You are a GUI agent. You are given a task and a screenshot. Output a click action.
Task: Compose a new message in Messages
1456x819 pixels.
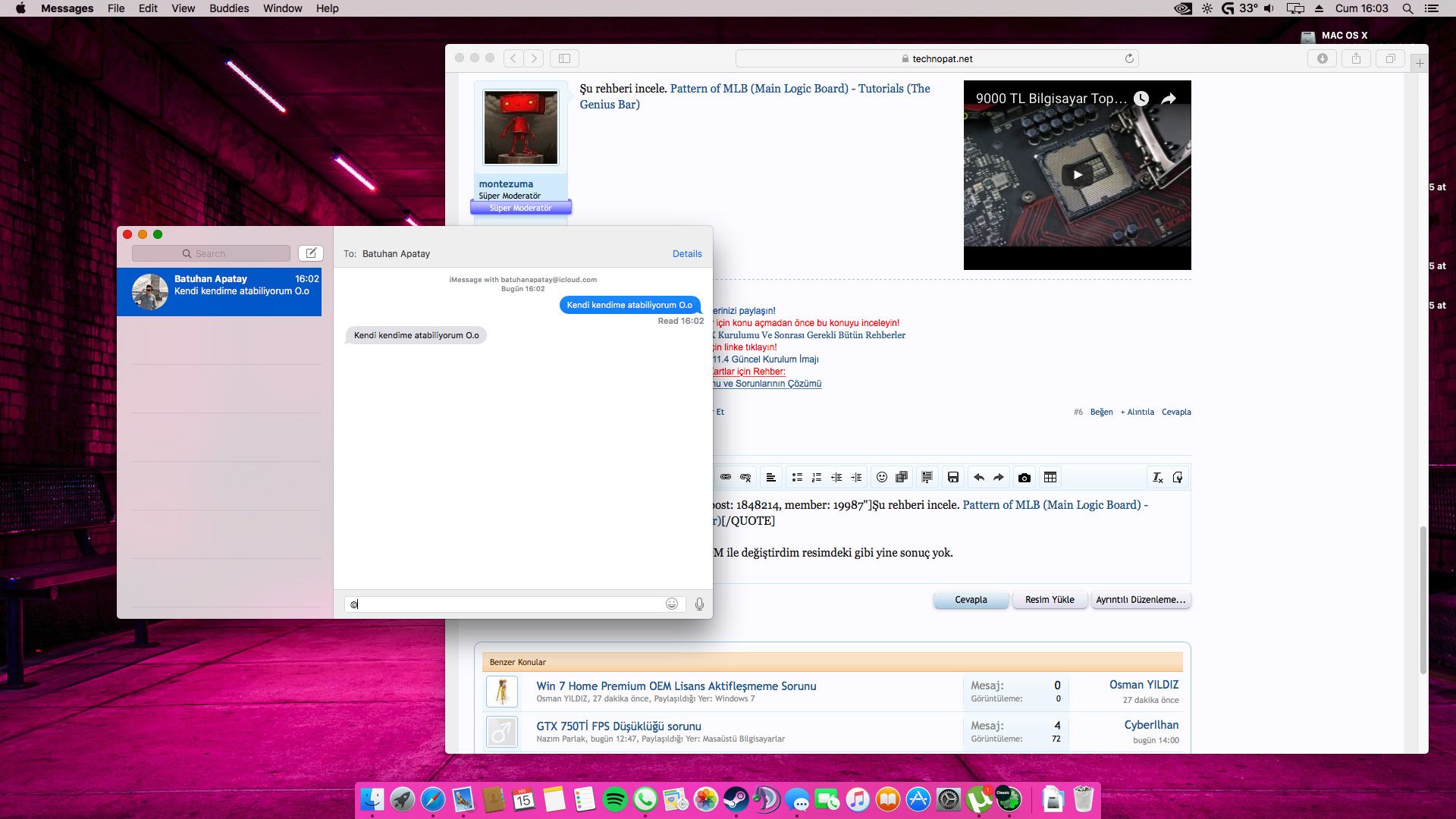311,253
